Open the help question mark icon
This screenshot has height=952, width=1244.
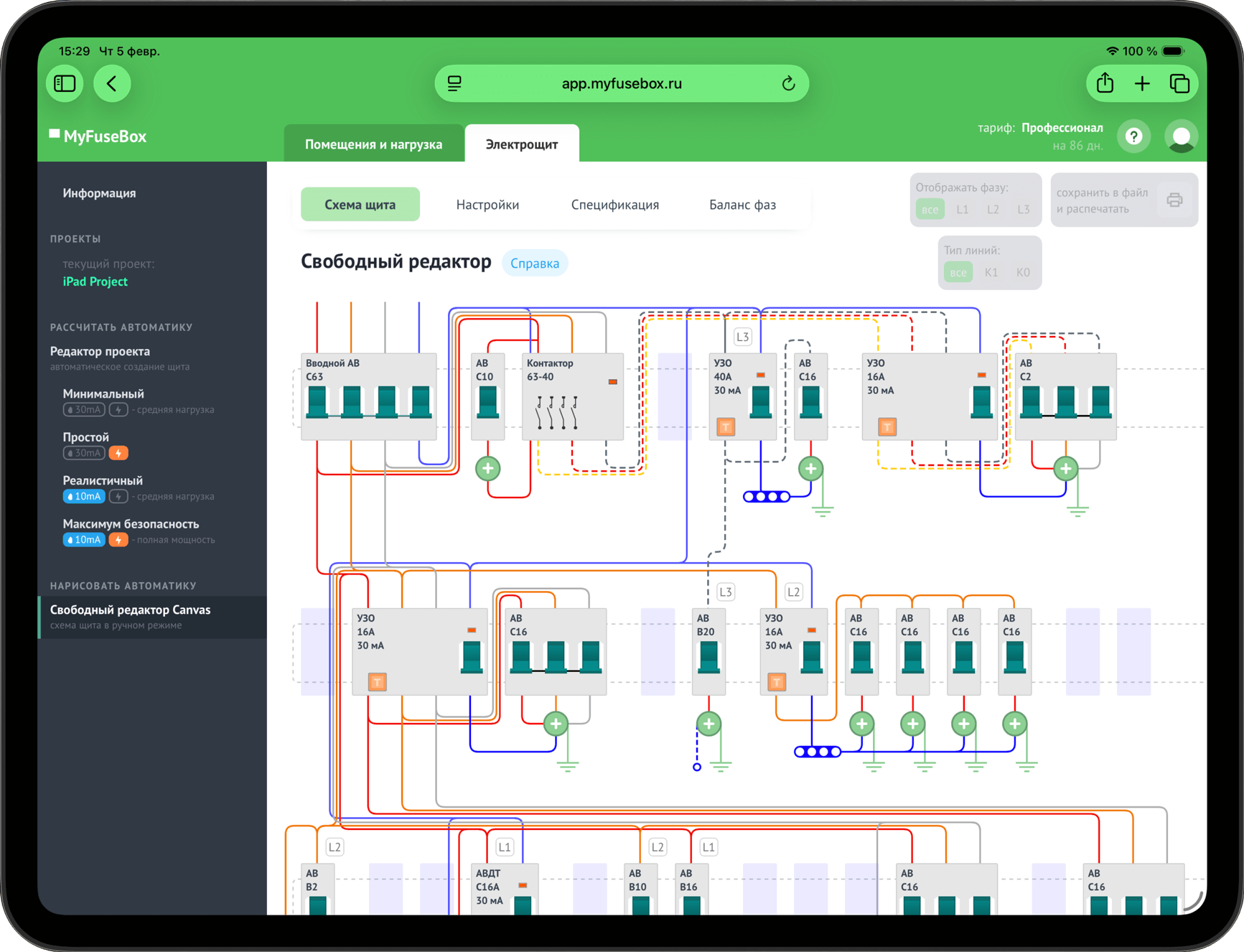(1133, 136)
